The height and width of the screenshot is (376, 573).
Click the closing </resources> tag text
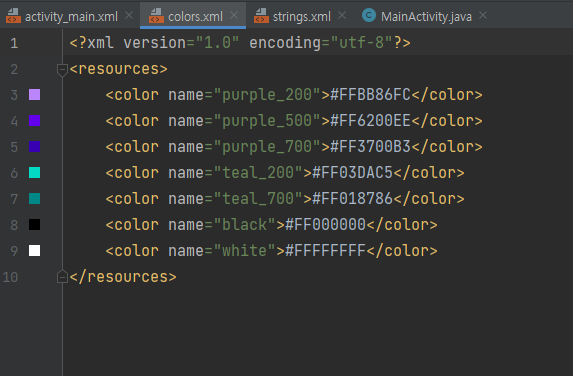[x=123, y=277]
